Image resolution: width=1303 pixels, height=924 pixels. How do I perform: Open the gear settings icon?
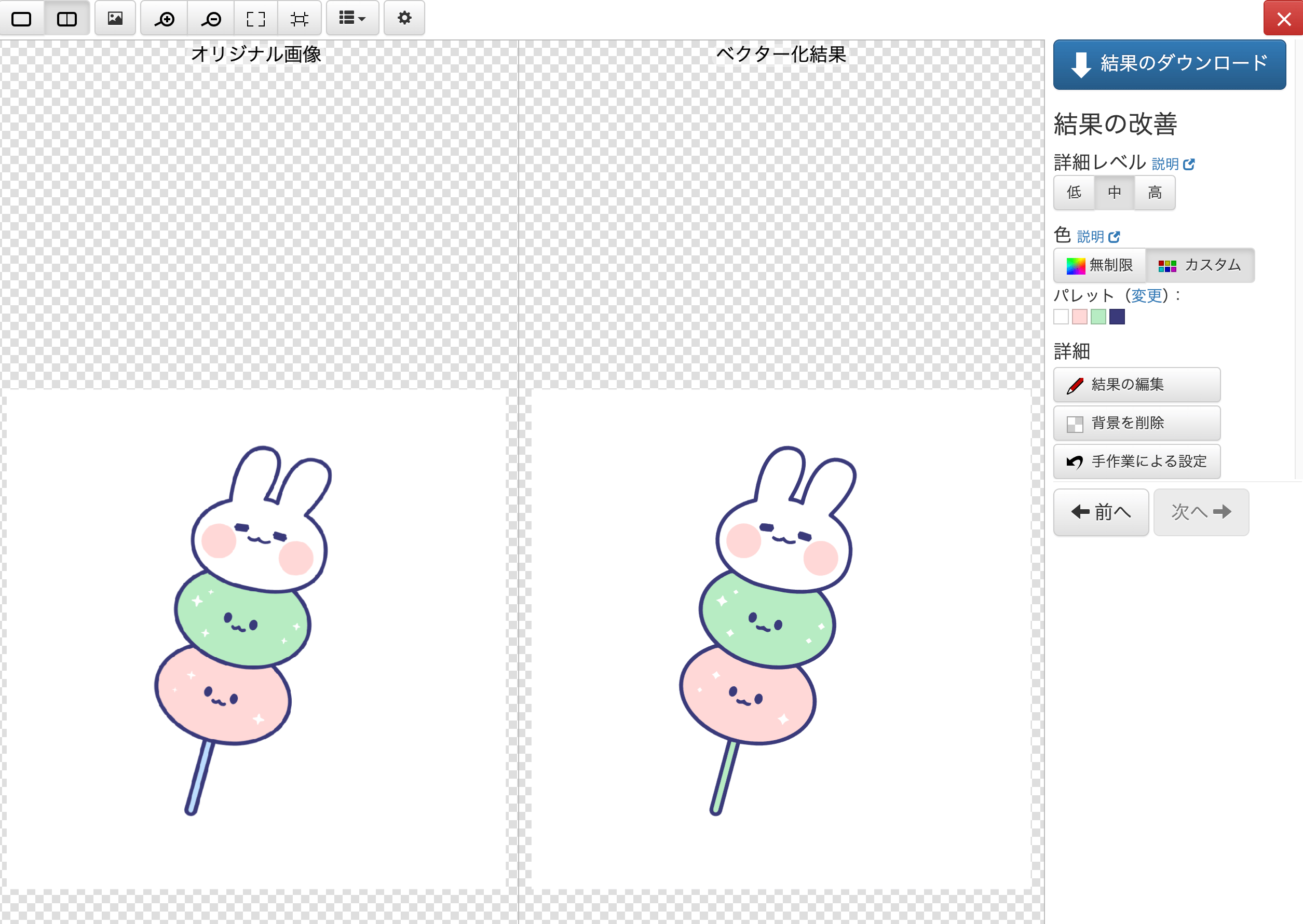[404, 19]
